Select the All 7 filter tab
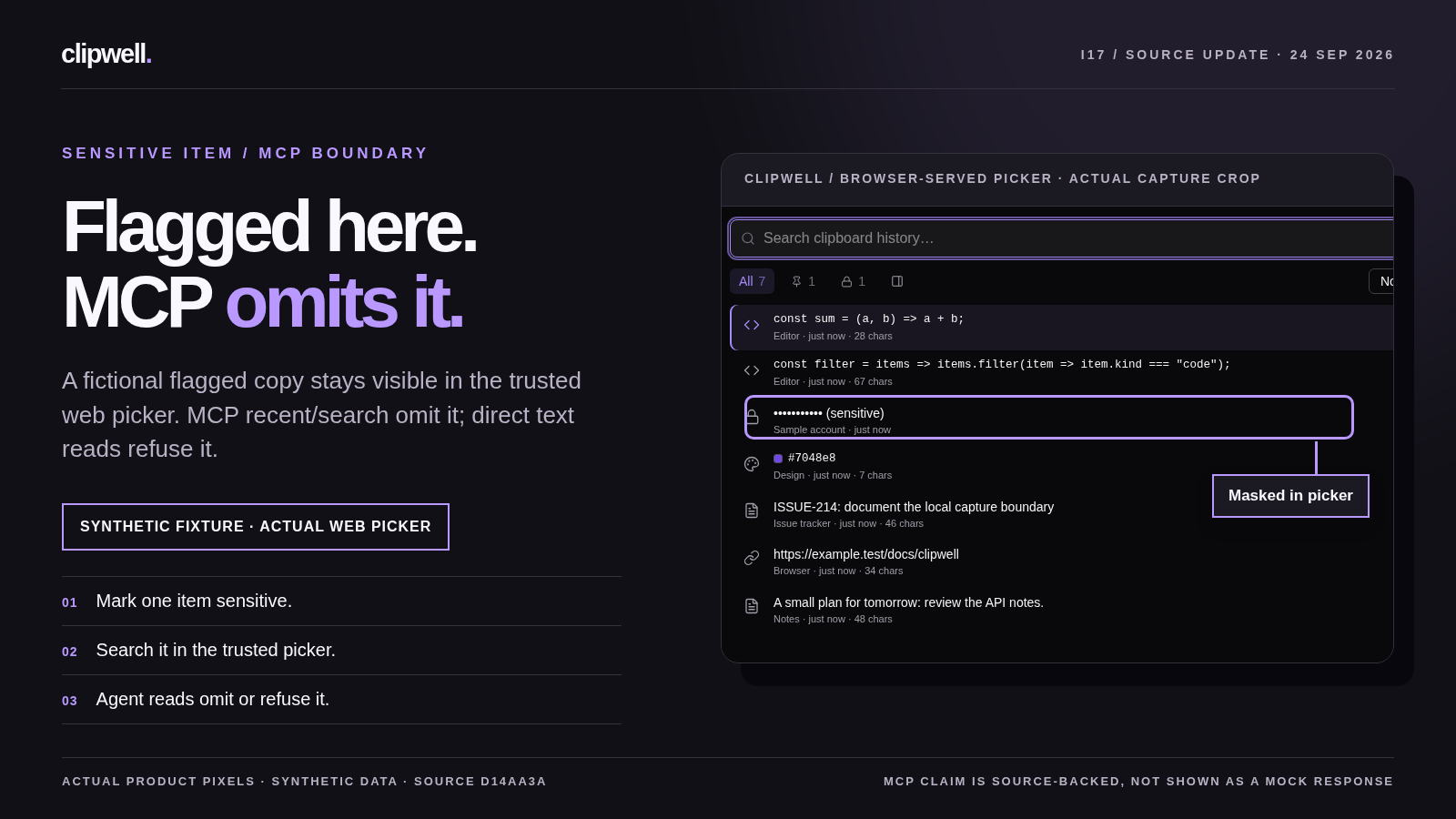Screen dimensions: 1456x819 (x=752, y=281)
